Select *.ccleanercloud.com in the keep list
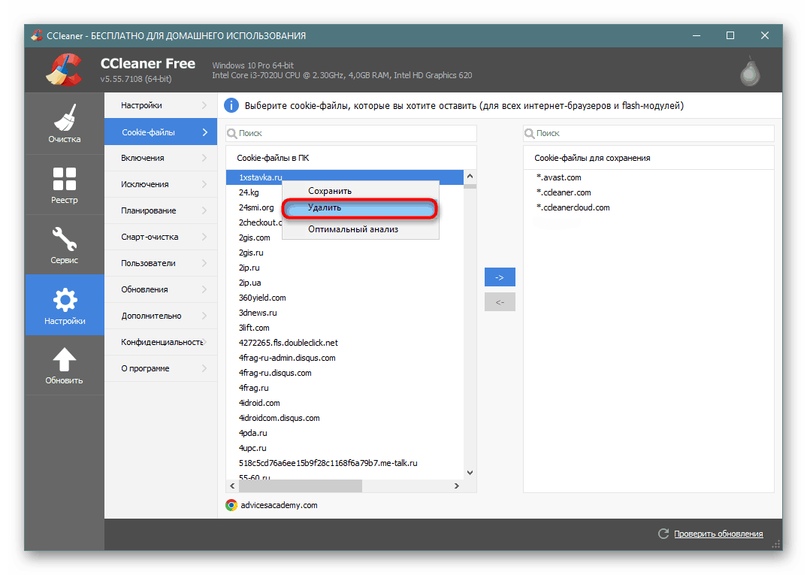807x575 pixels. pyautogui.click(x=573, y=207)
